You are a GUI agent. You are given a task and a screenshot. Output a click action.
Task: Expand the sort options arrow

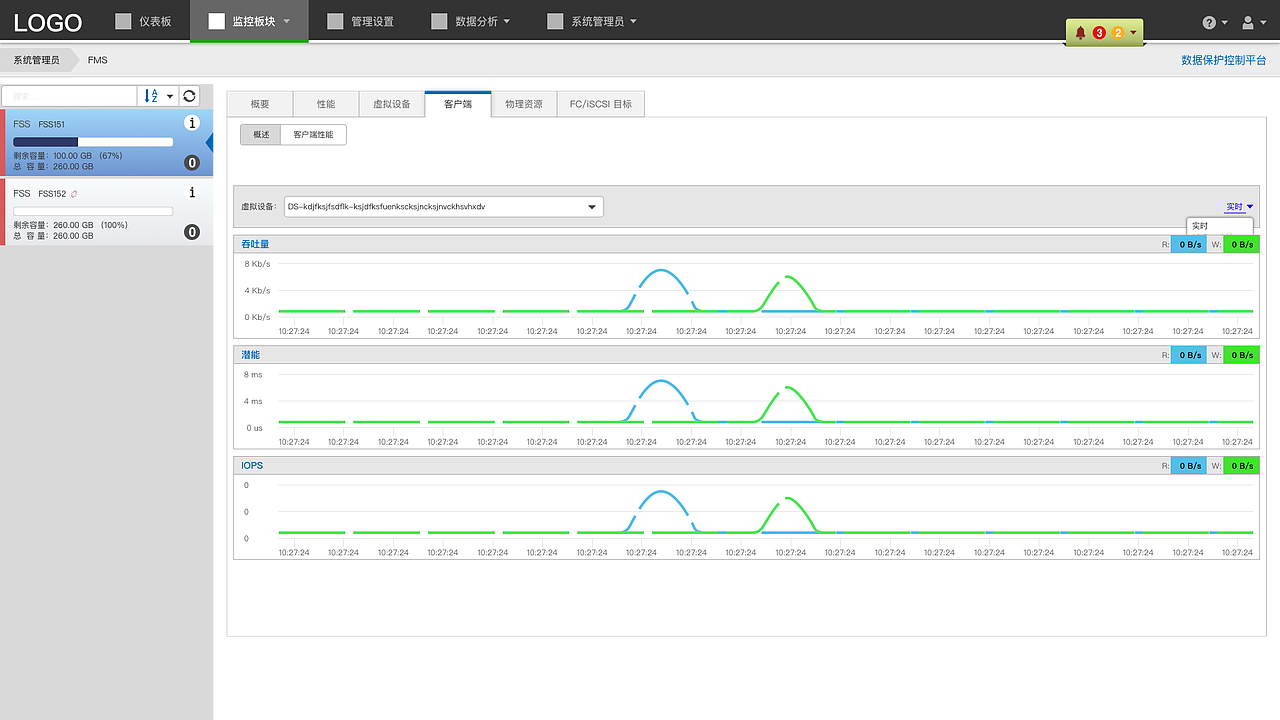(169, 96)
